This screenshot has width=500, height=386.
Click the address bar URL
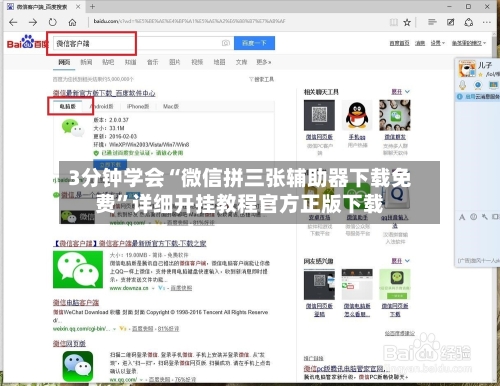click(189, 21)
